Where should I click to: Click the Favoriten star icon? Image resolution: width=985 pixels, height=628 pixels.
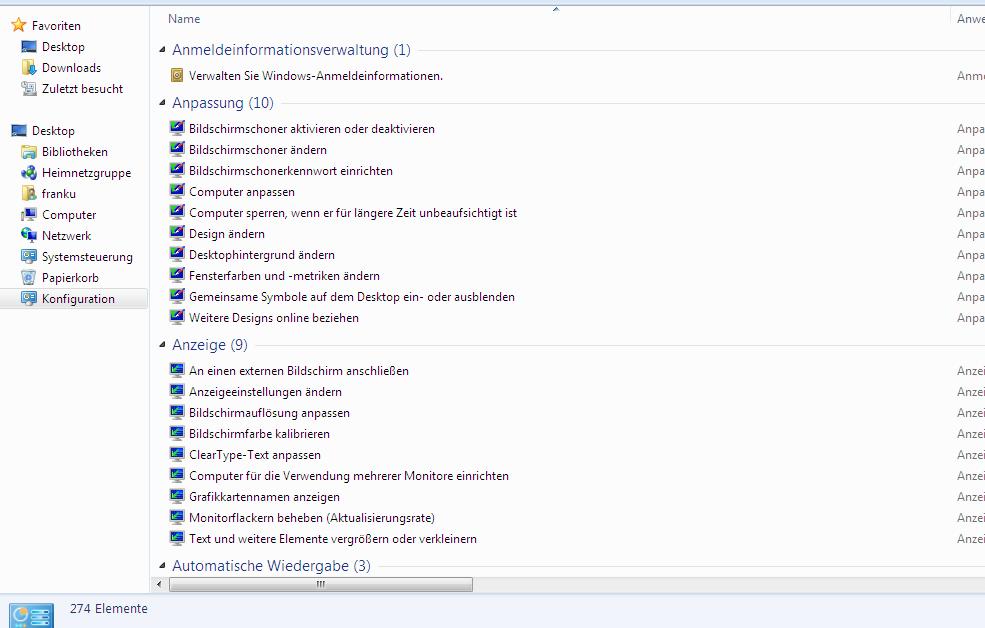18,25
